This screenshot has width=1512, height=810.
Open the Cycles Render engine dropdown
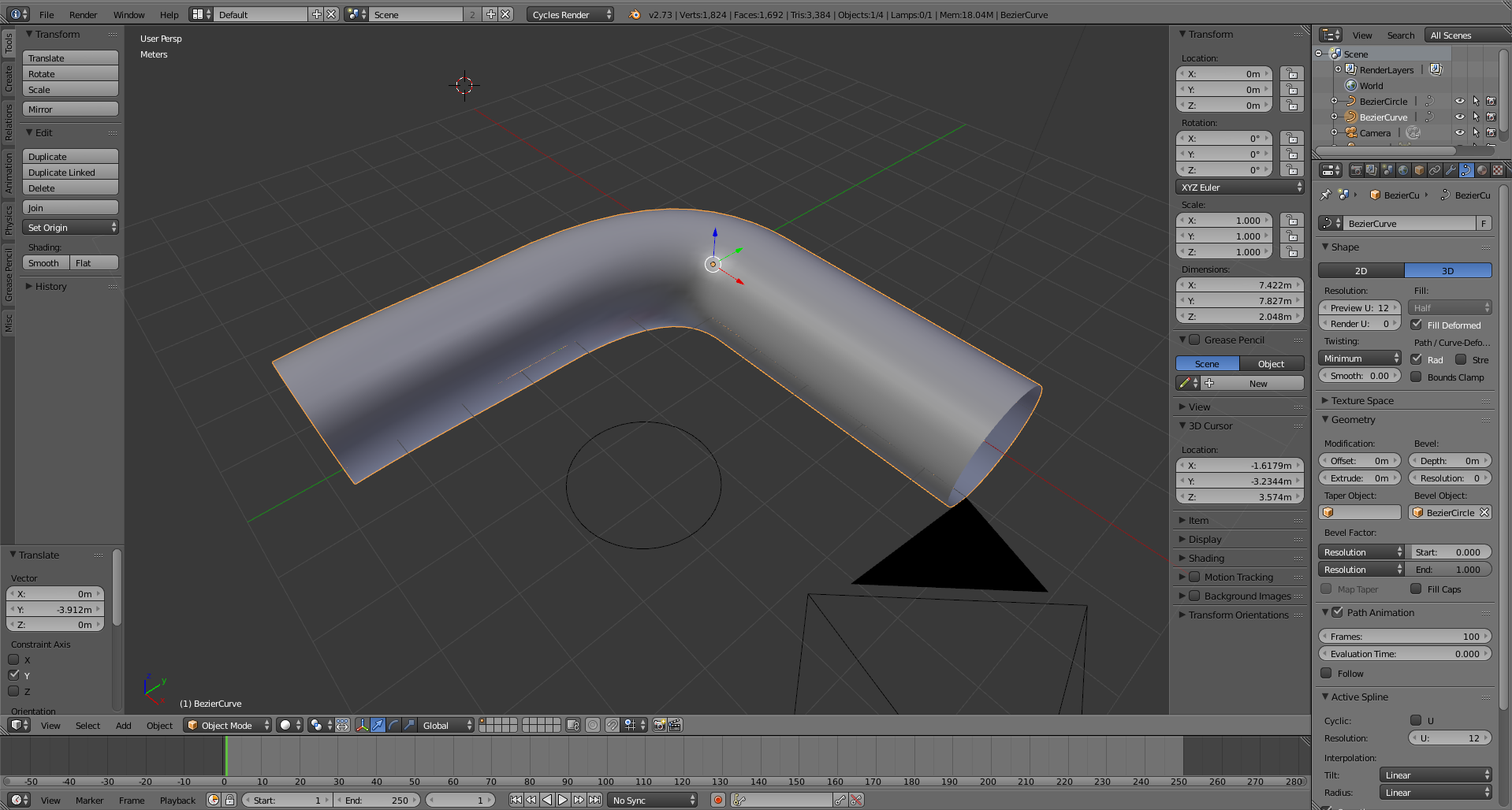coord(570,14)
